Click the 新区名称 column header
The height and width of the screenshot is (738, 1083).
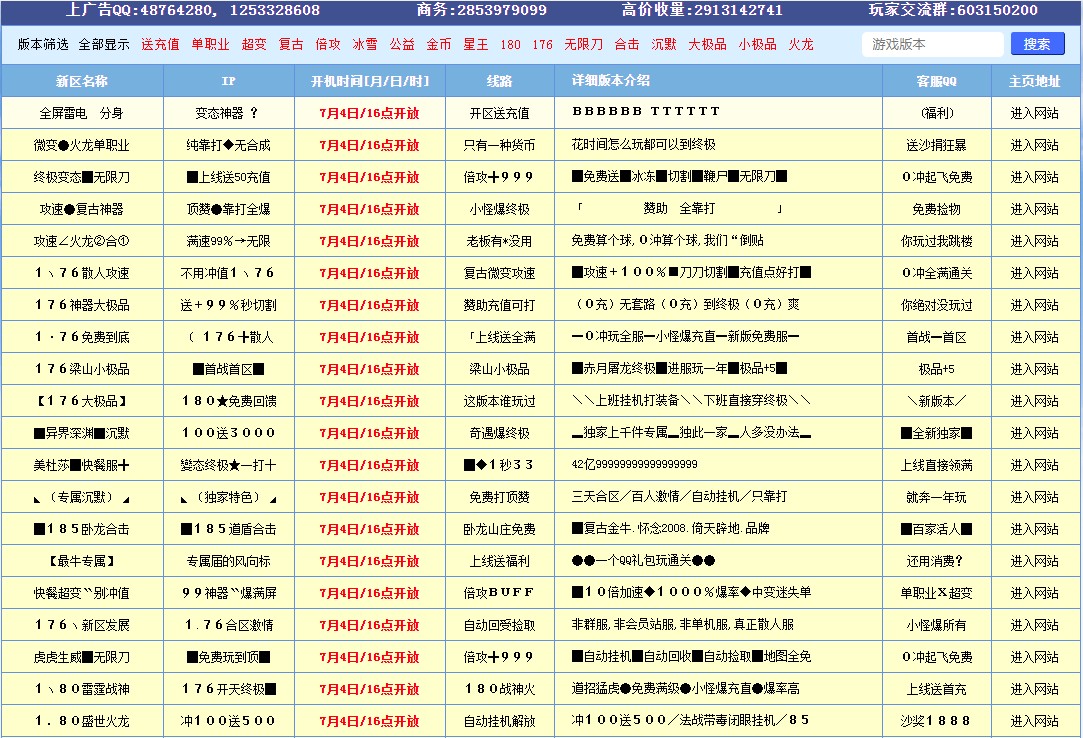pos(82,81)
